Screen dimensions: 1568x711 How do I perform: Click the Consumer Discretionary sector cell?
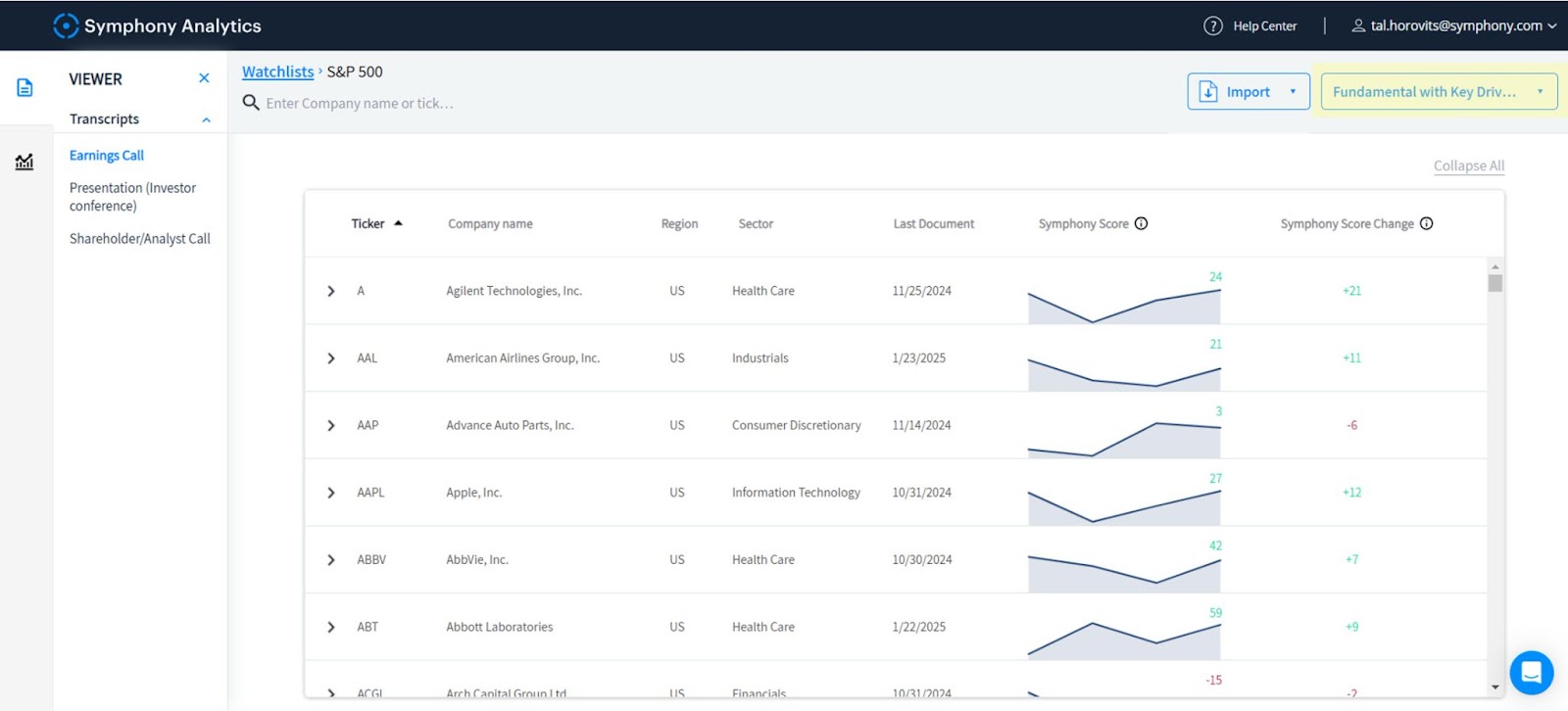coord(797,426)
